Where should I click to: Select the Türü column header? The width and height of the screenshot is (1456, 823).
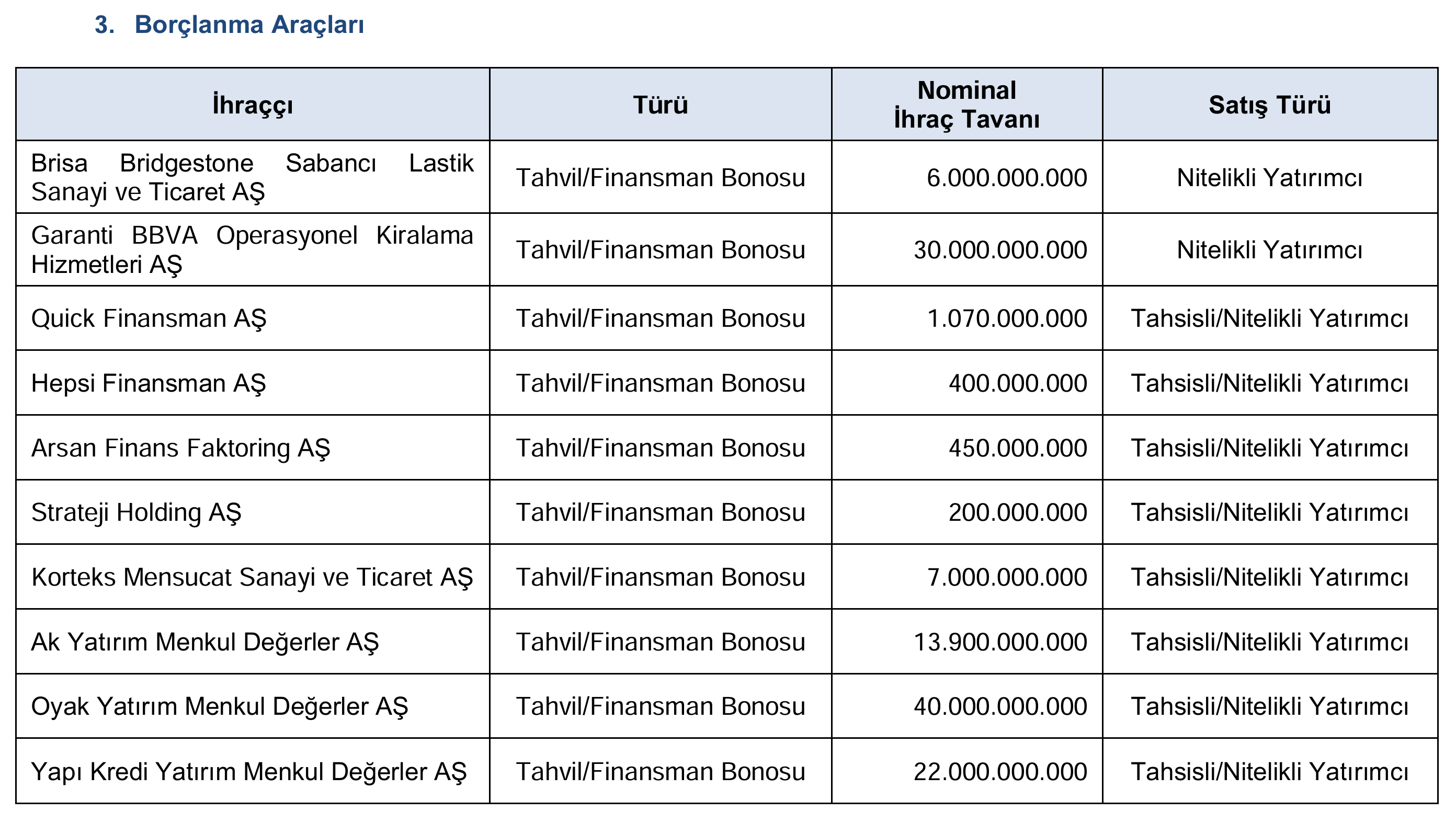(660, 105)
